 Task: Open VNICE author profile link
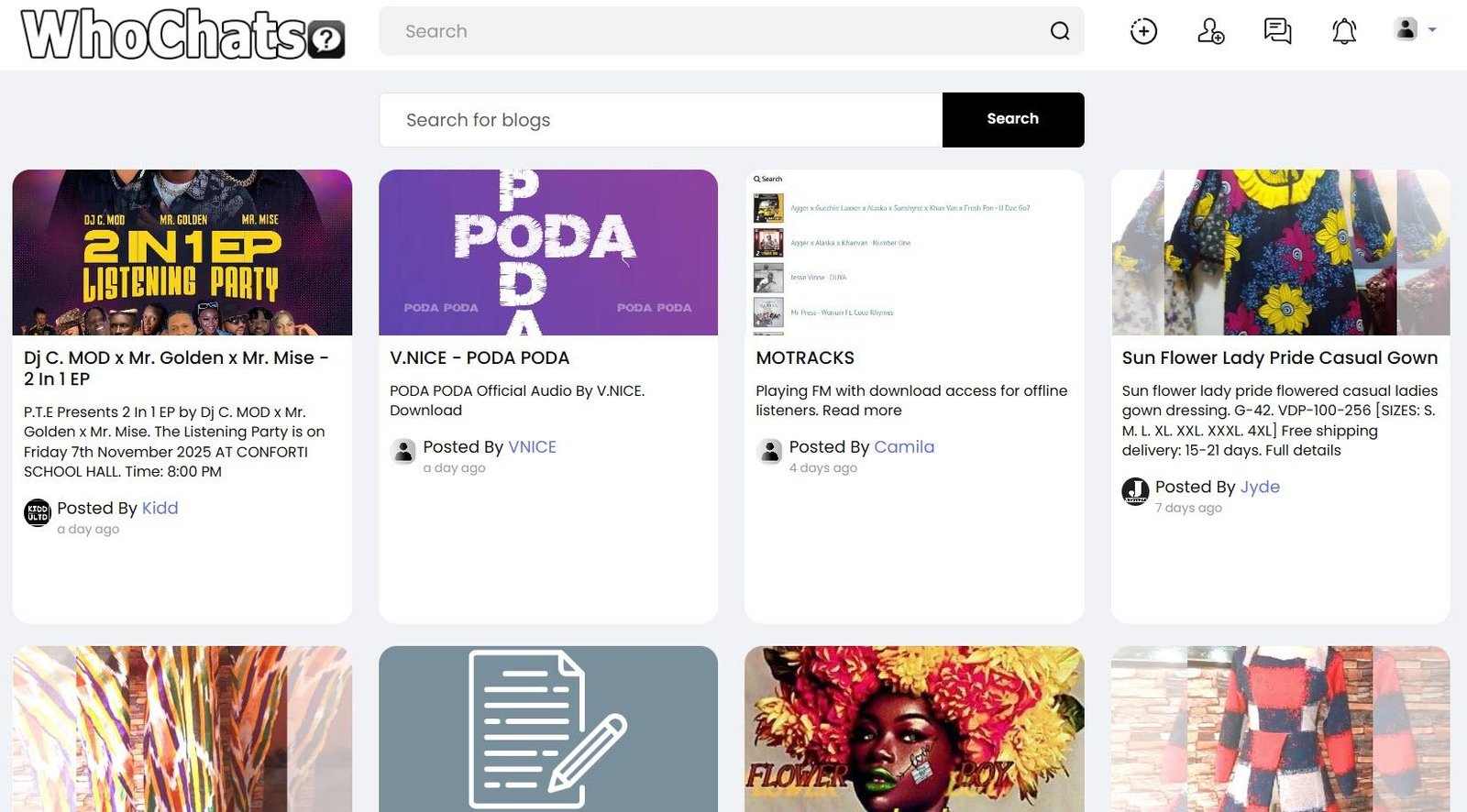point(532,447)
